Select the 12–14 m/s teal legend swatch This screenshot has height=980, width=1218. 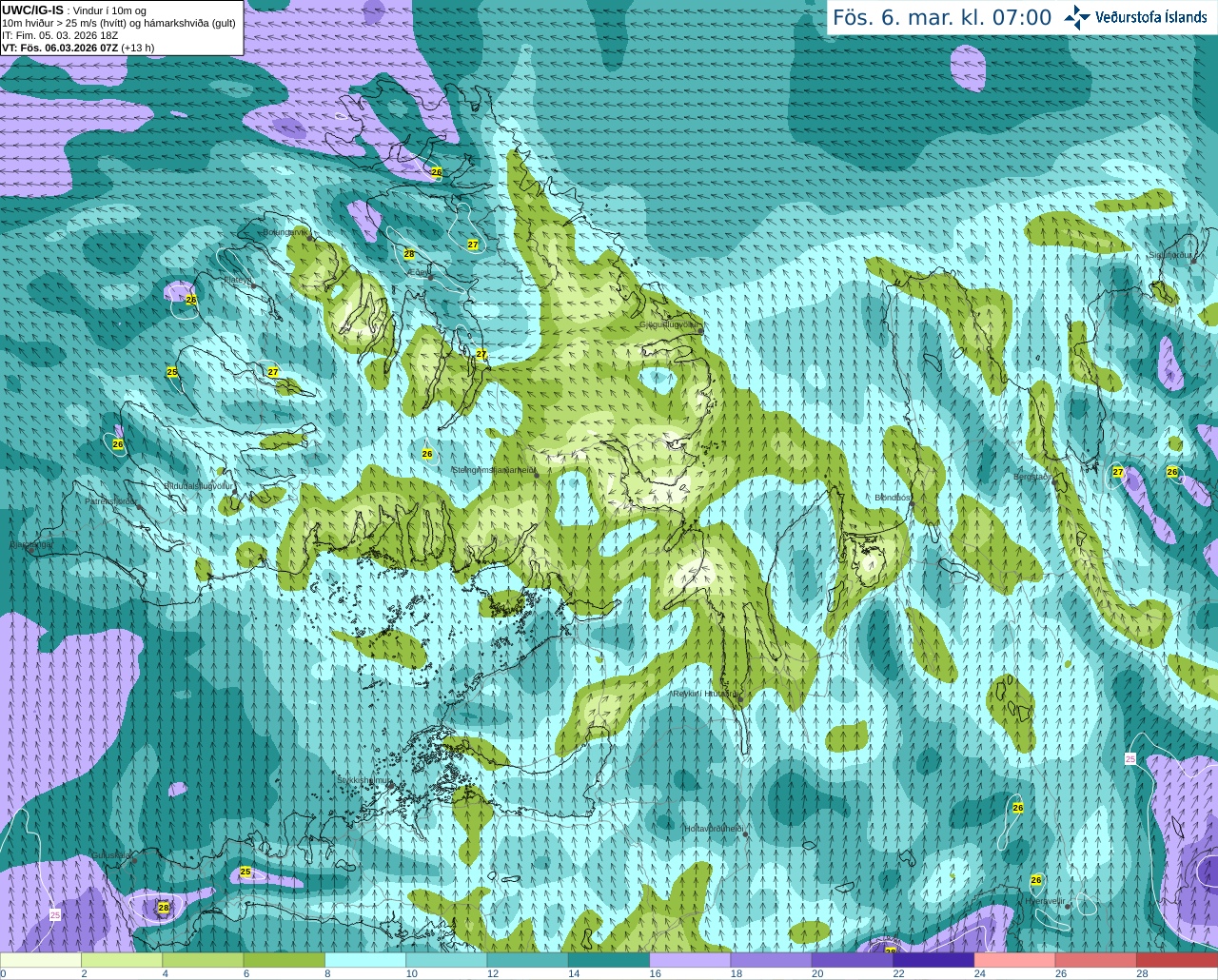[528, 960]
